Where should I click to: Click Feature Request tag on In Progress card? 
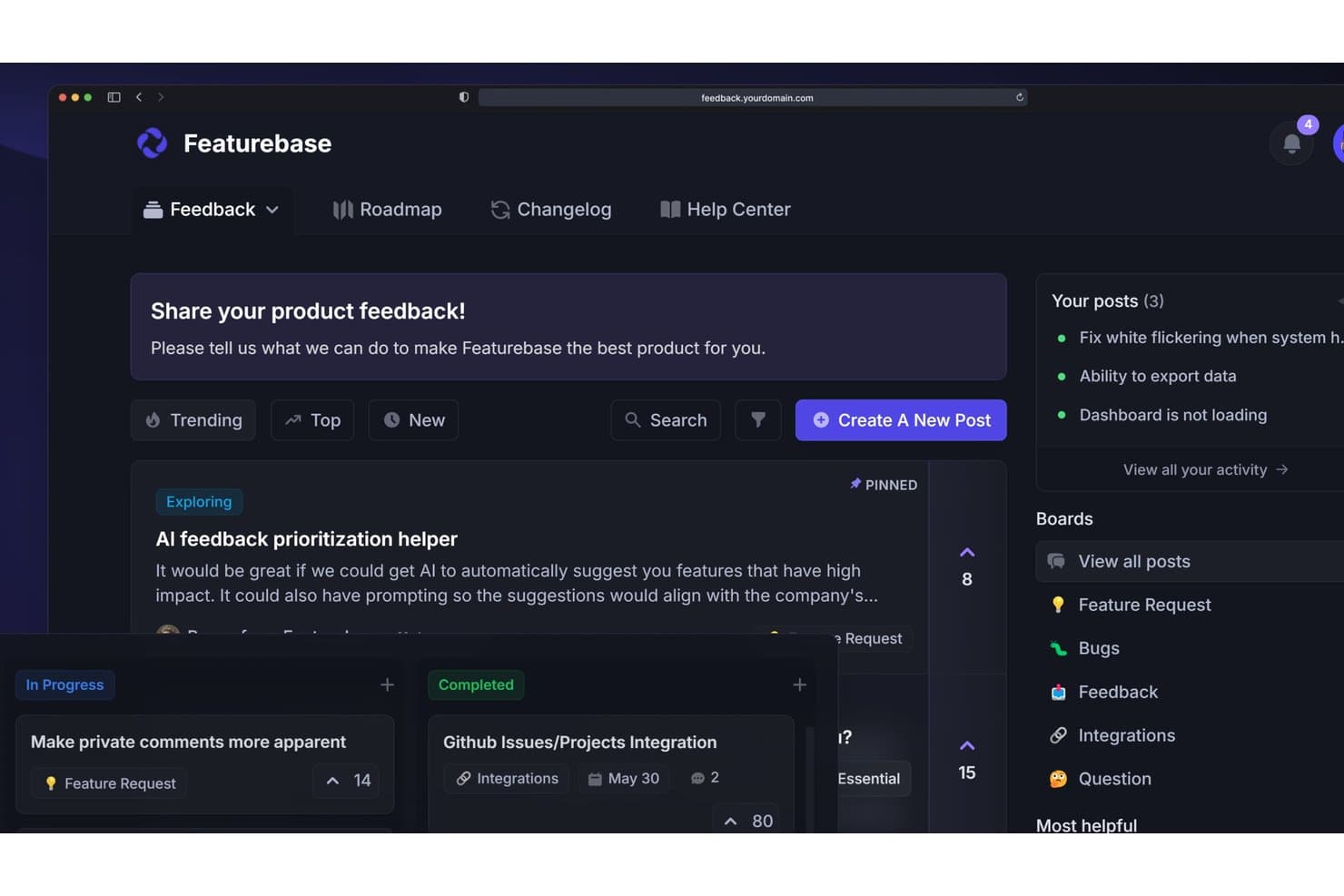(x=109, y=783)
